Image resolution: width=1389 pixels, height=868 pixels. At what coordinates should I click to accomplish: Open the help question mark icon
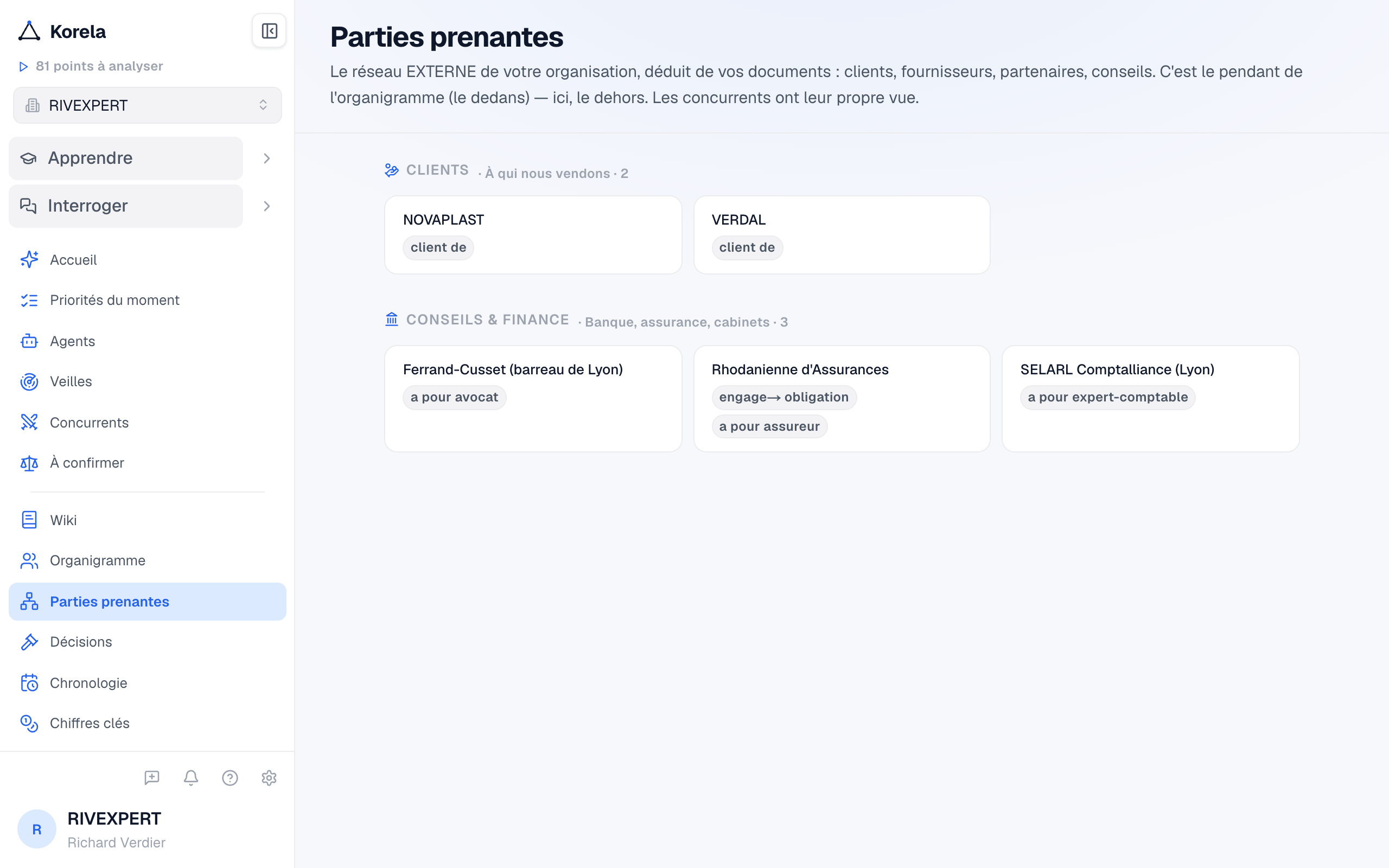230,778
